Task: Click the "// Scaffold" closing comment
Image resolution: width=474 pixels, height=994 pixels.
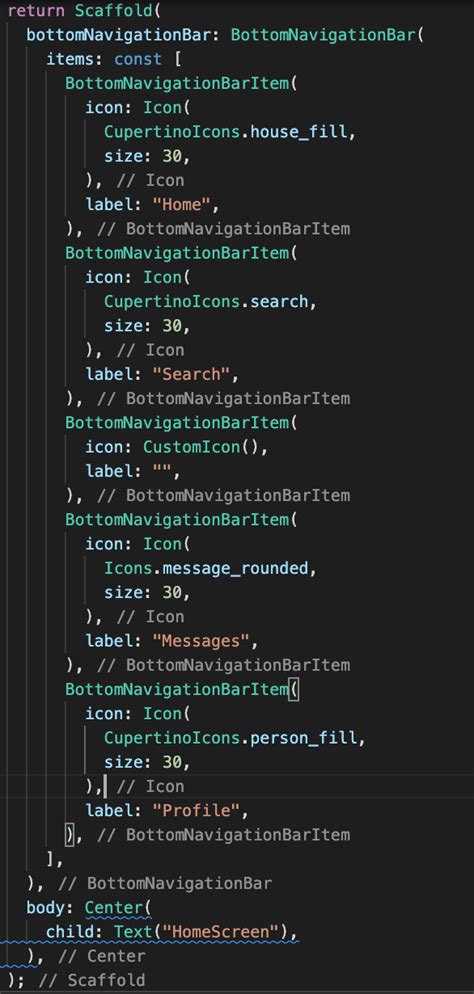Action: point(91,980)
